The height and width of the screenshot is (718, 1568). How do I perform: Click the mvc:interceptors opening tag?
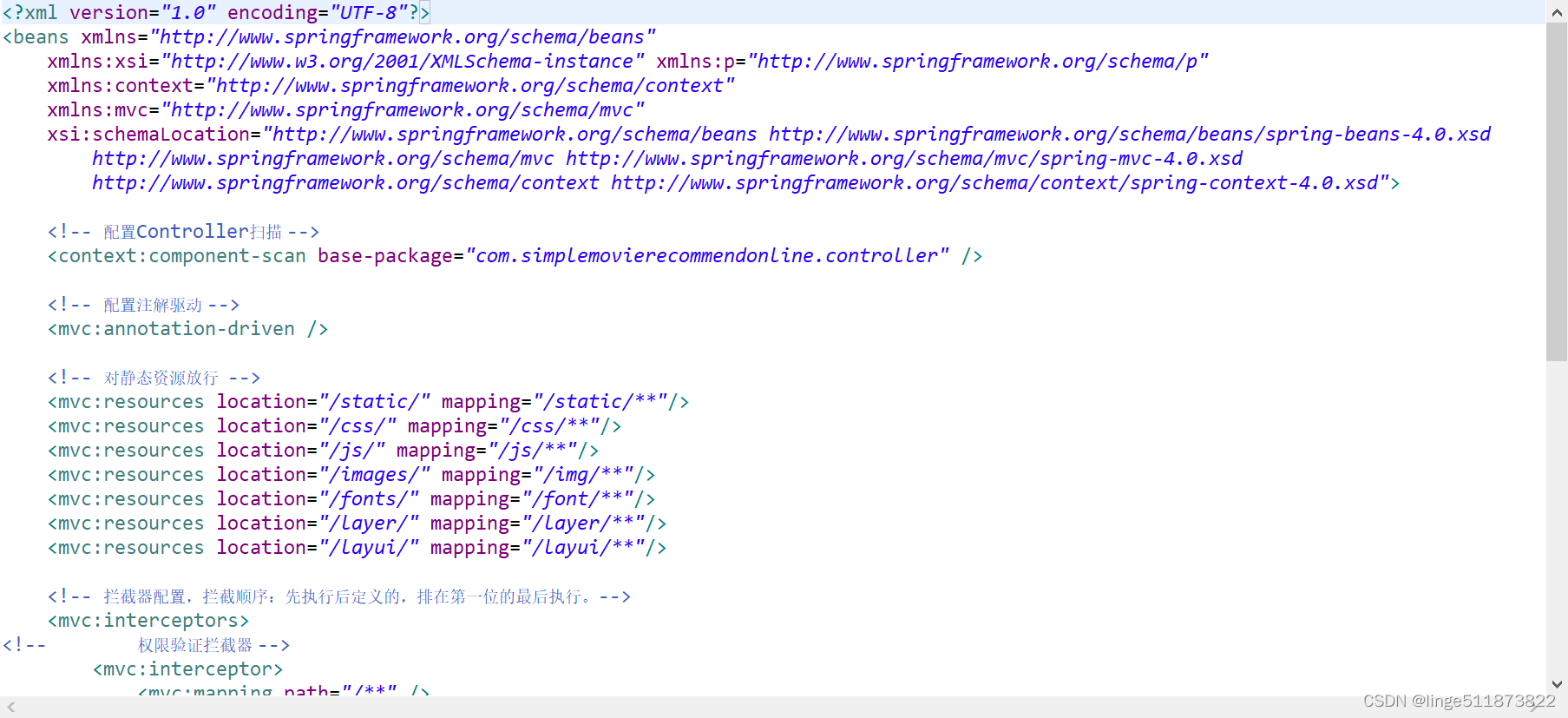coord(148,621)
